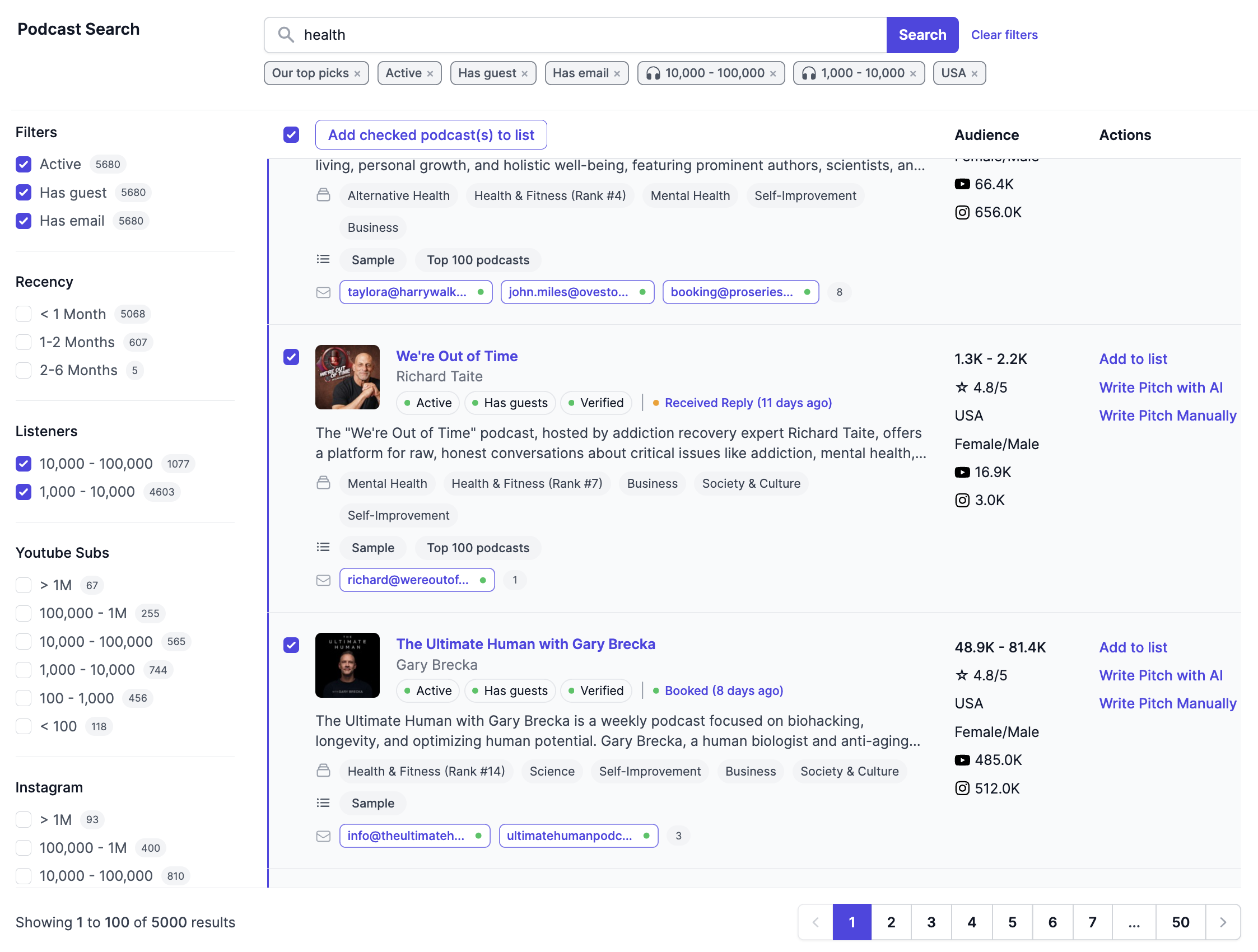The width and height of the screenshot is (1258, 952).
Task: Click the previous page arrow
Action: (816, 922)
